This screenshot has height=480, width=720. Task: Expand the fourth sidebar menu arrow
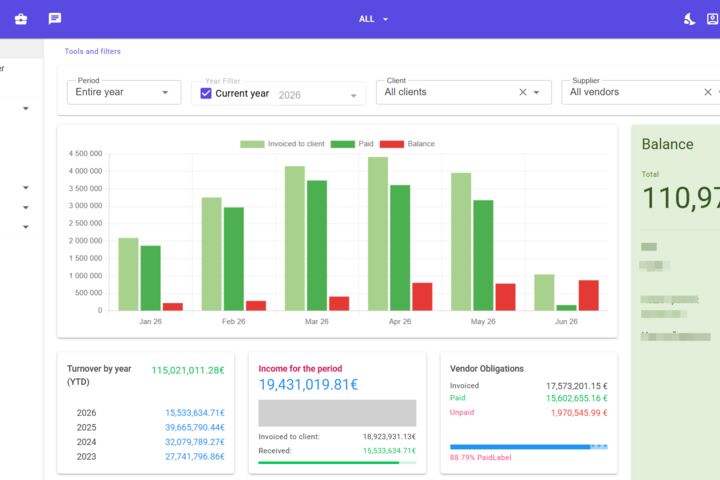[26, 227]
